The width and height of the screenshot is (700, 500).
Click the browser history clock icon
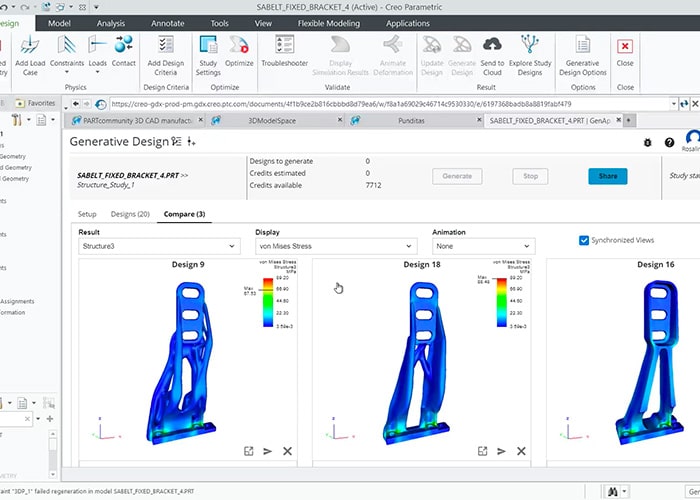tap(101, 104)
